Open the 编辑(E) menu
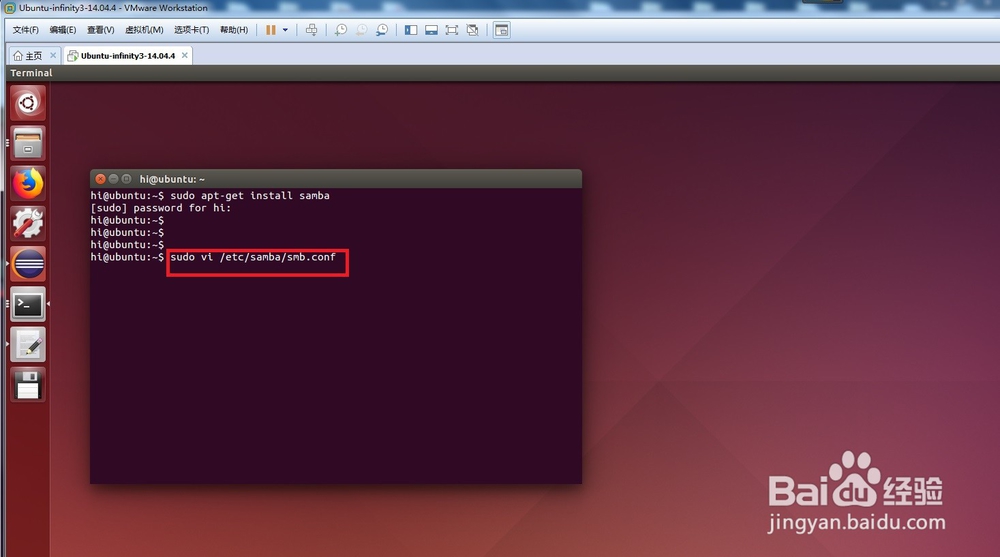The height and width of the screenshot is (557, 1000). 62,30
